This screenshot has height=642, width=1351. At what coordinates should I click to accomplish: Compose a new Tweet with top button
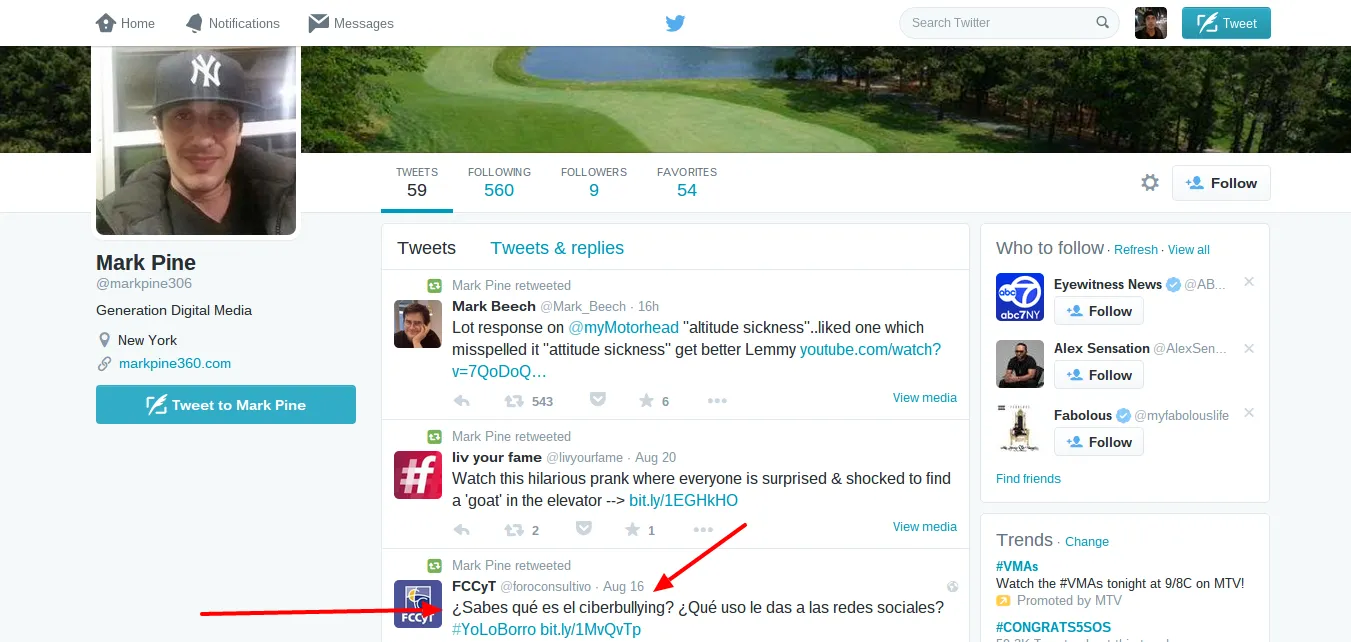pos(1226,23)
